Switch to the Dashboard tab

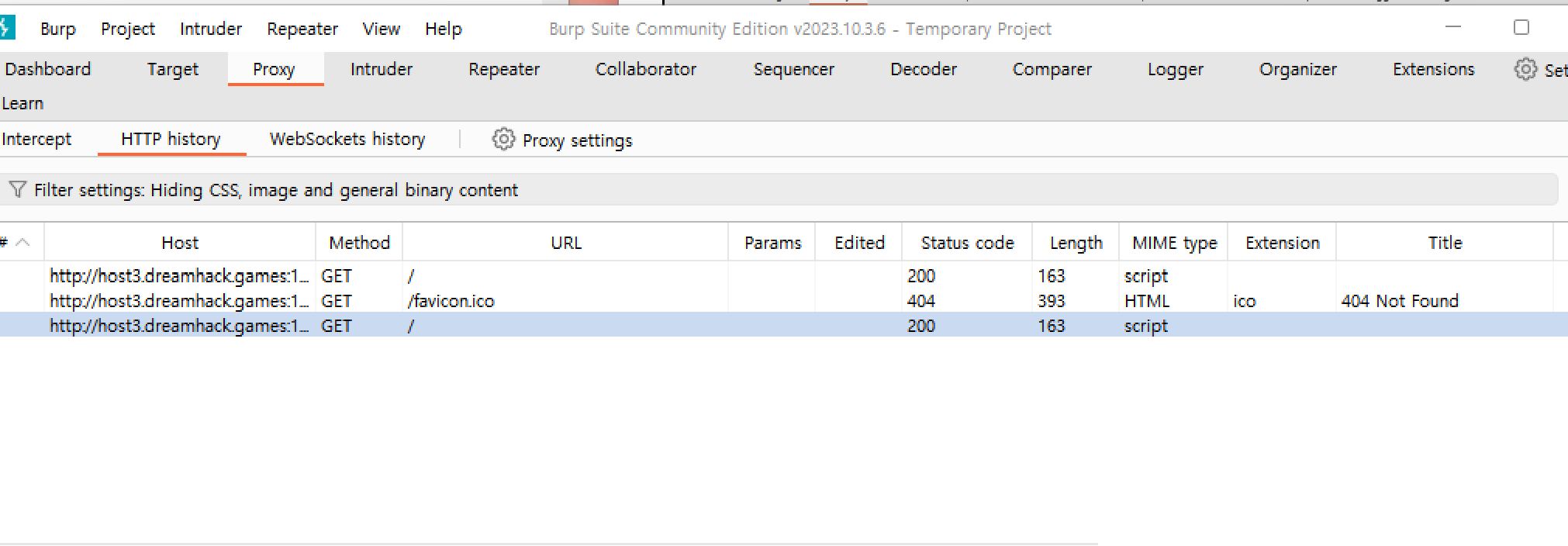click(x=47, y=69)
